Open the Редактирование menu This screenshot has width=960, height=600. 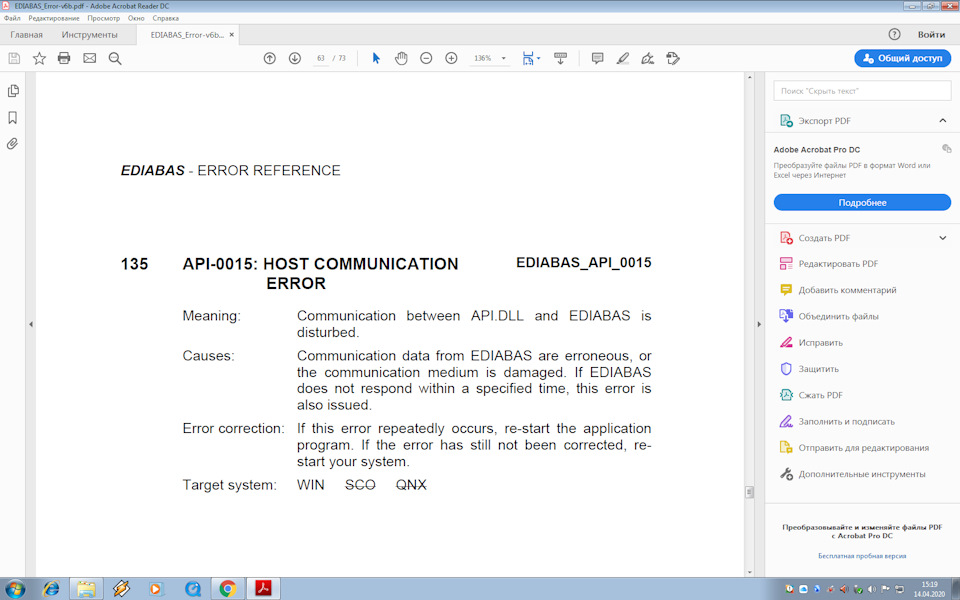click(x=54, y=18)
